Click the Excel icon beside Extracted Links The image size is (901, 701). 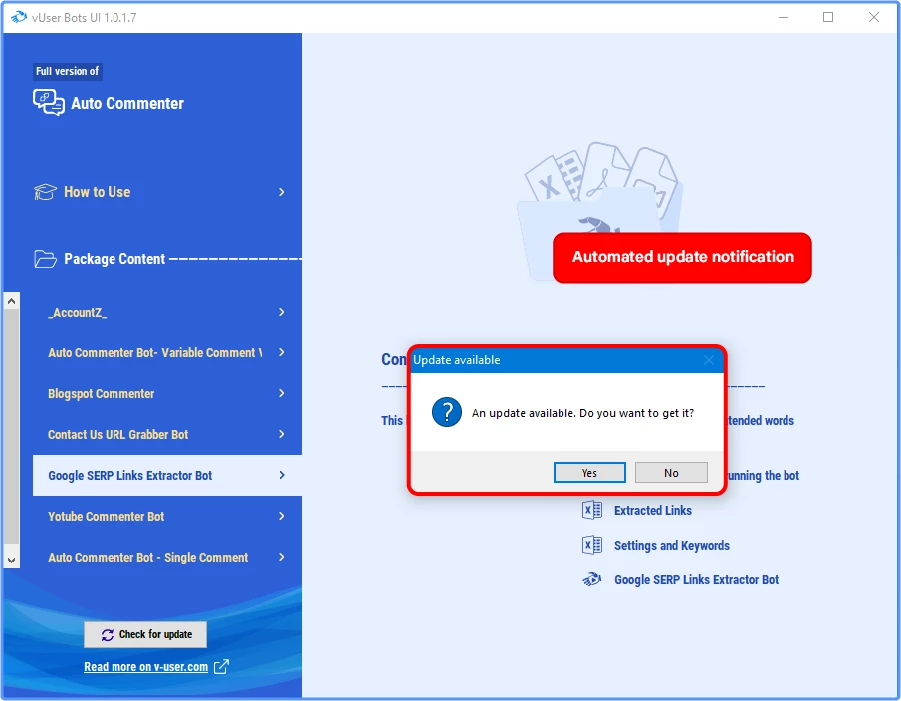click(592, 510)
